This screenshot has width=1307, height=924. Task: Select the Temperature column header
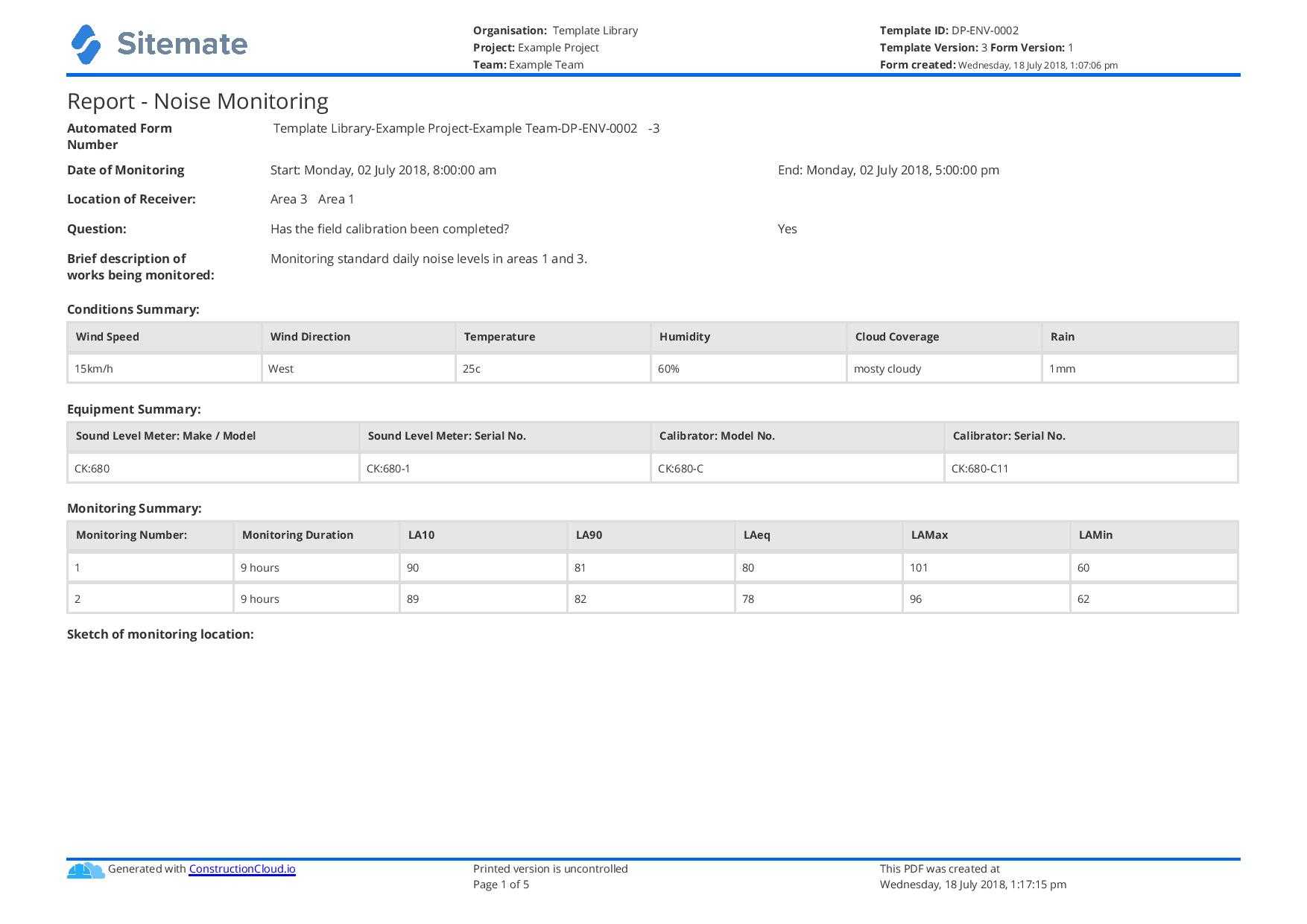499,337
